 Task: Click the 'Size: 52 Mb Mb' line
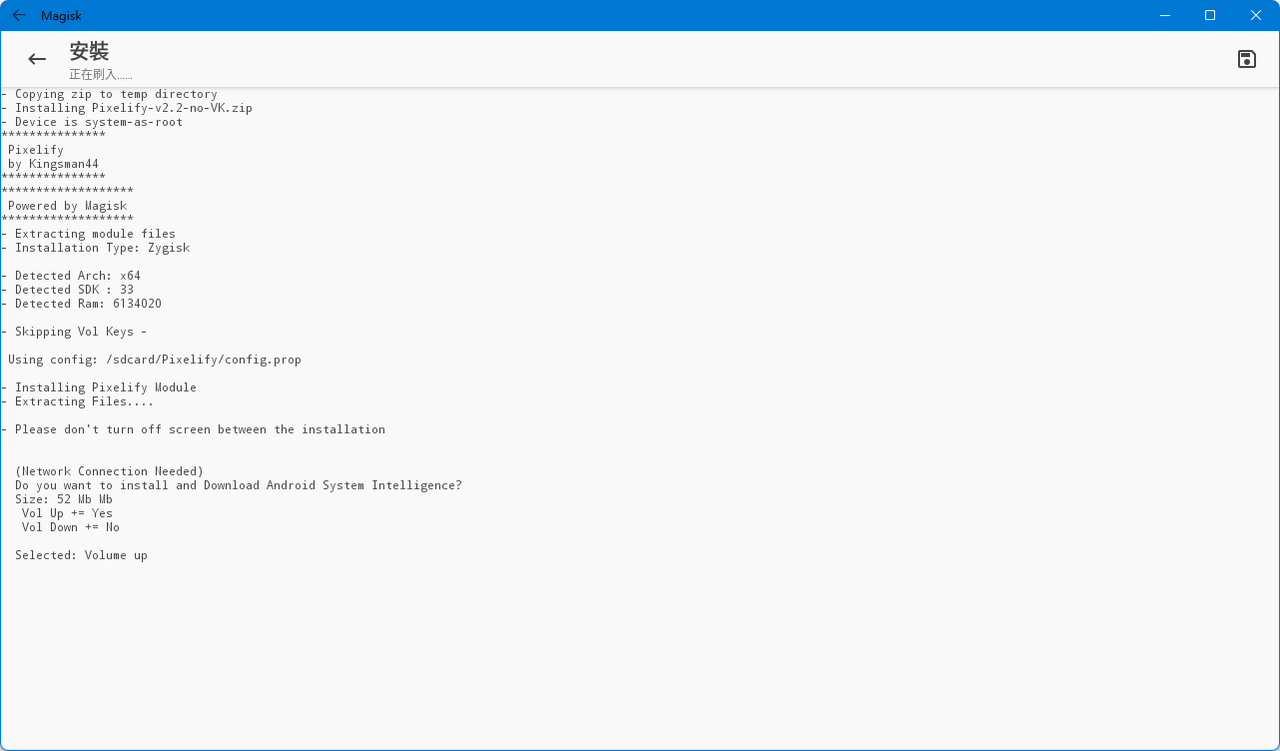pos(64,500)
